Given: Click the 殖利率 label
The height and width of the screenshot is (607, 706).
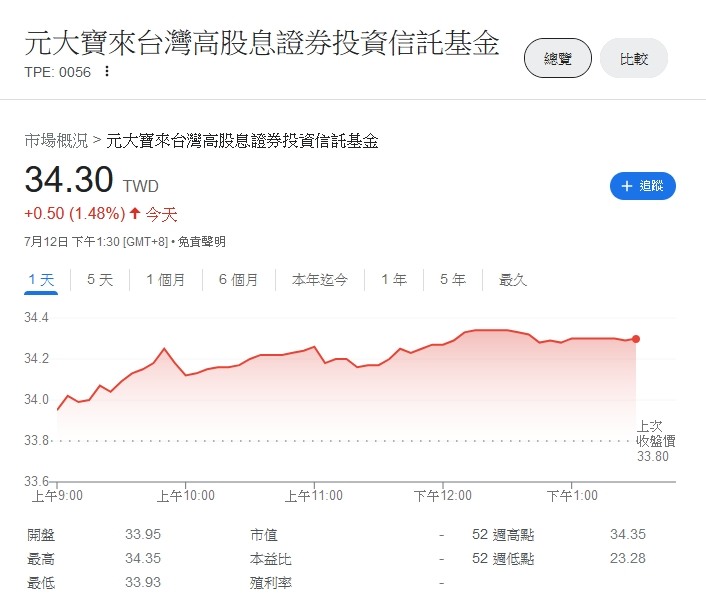Looking at the screenshot, I should (x=271, y=583).
